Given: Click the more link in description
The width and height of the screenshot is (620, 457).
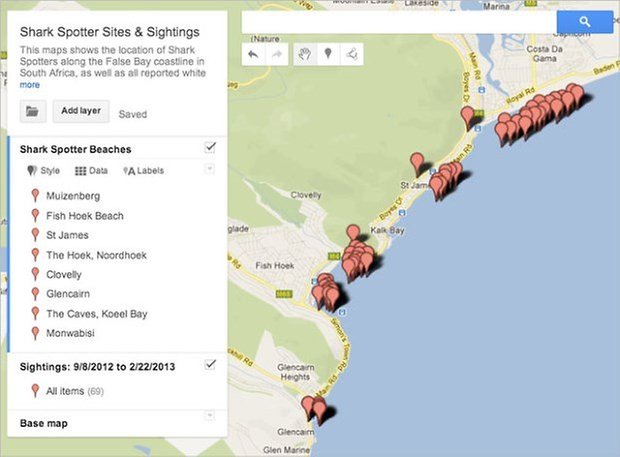Looking at the screenshot, I should (30, 85).
